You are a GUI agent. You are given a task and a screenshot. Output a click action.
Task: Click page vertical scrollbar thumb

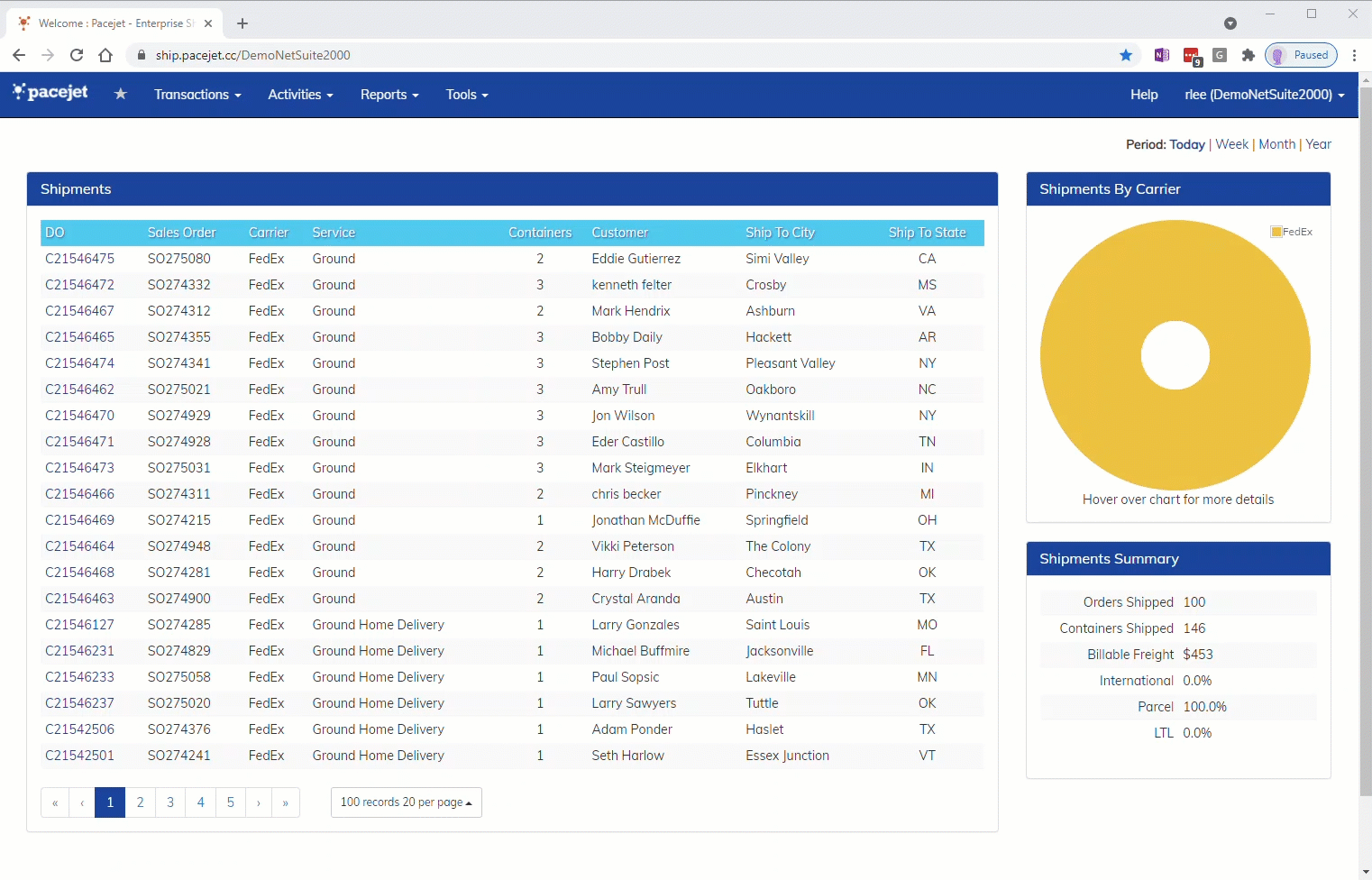tap(1365, 440)
